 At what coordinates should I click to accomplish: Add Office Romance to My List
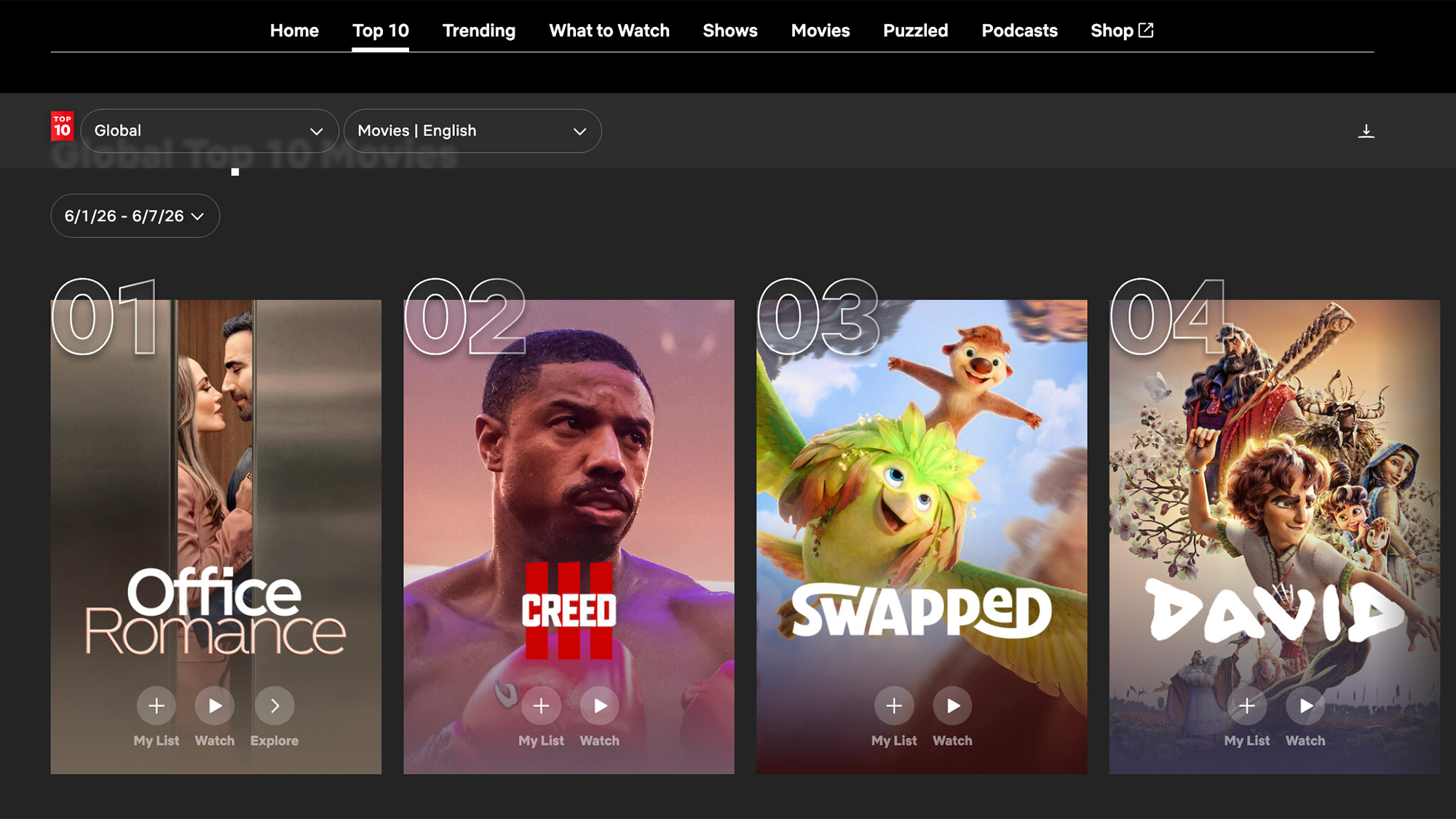pyautogui.click(x=157, y=705)
